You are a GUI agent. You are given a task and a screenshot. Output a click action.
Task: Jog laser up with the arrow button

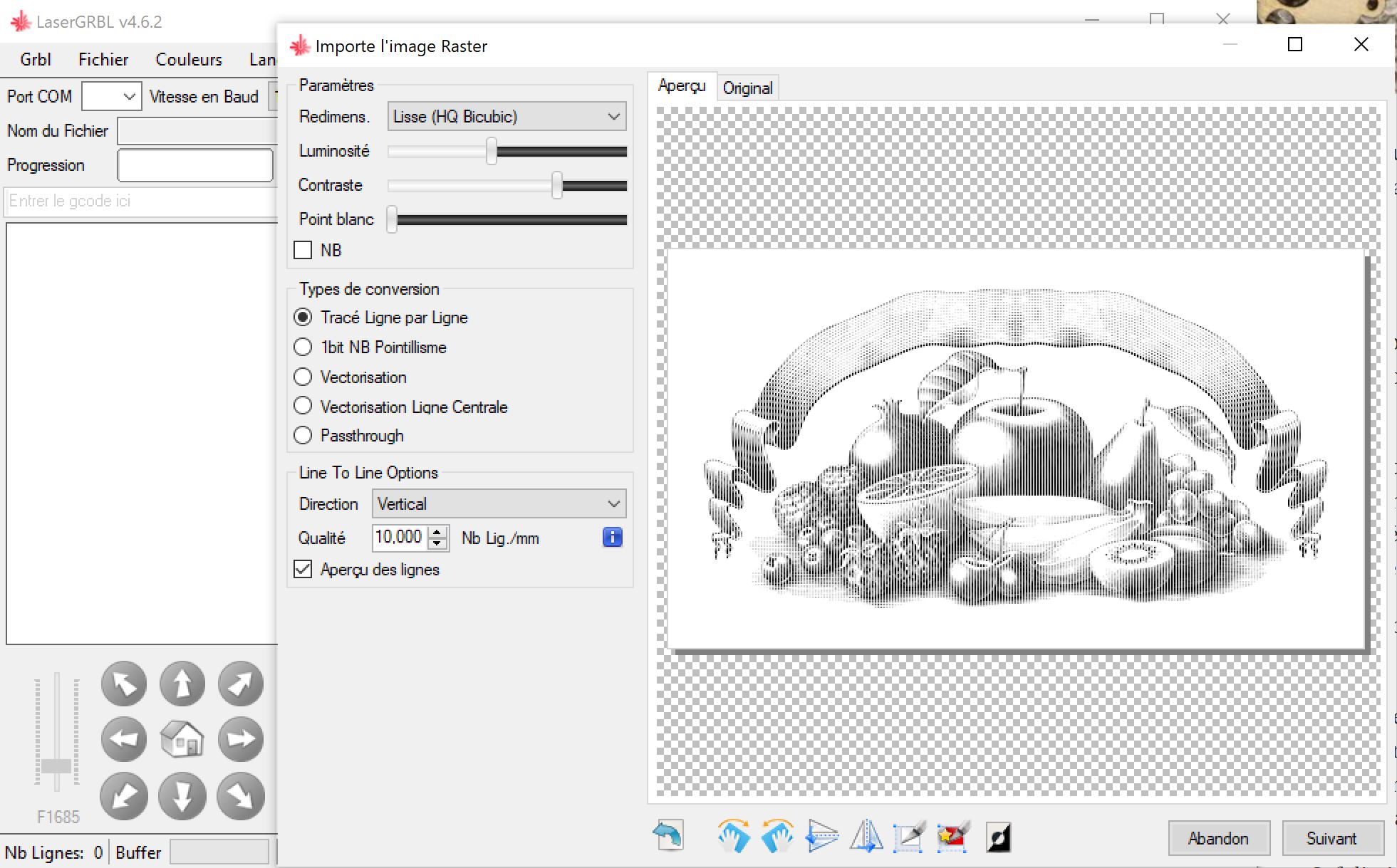(182, 684)
